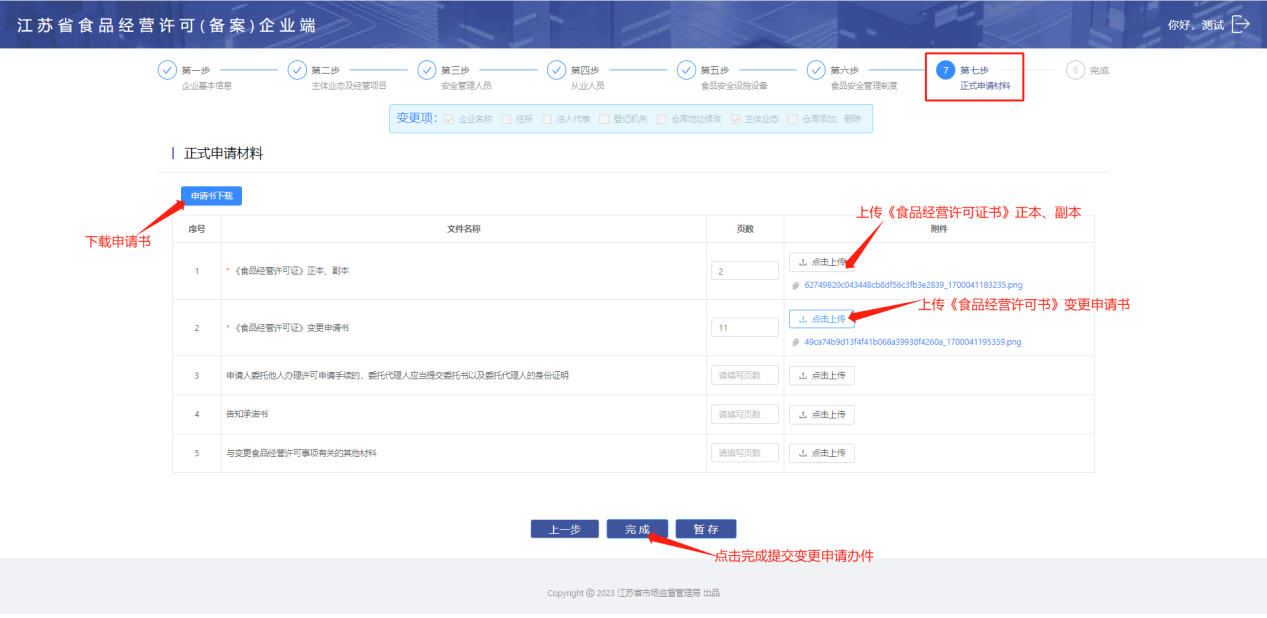Go back with the 上一步 button

[564, 529]
